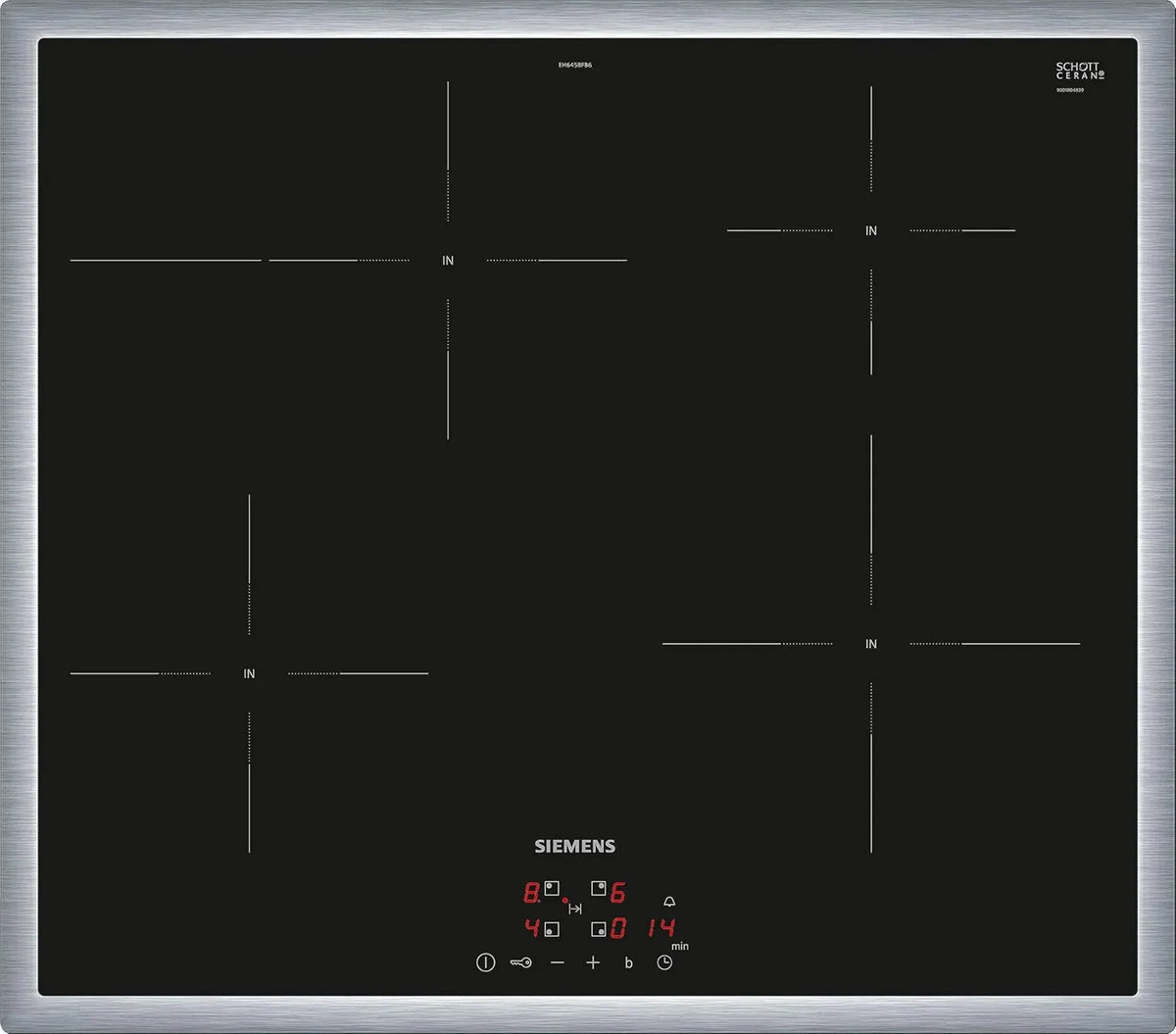1176x1034 pixels.
Task: Tap the main power on/off symbol
Action: click(485, 962)
